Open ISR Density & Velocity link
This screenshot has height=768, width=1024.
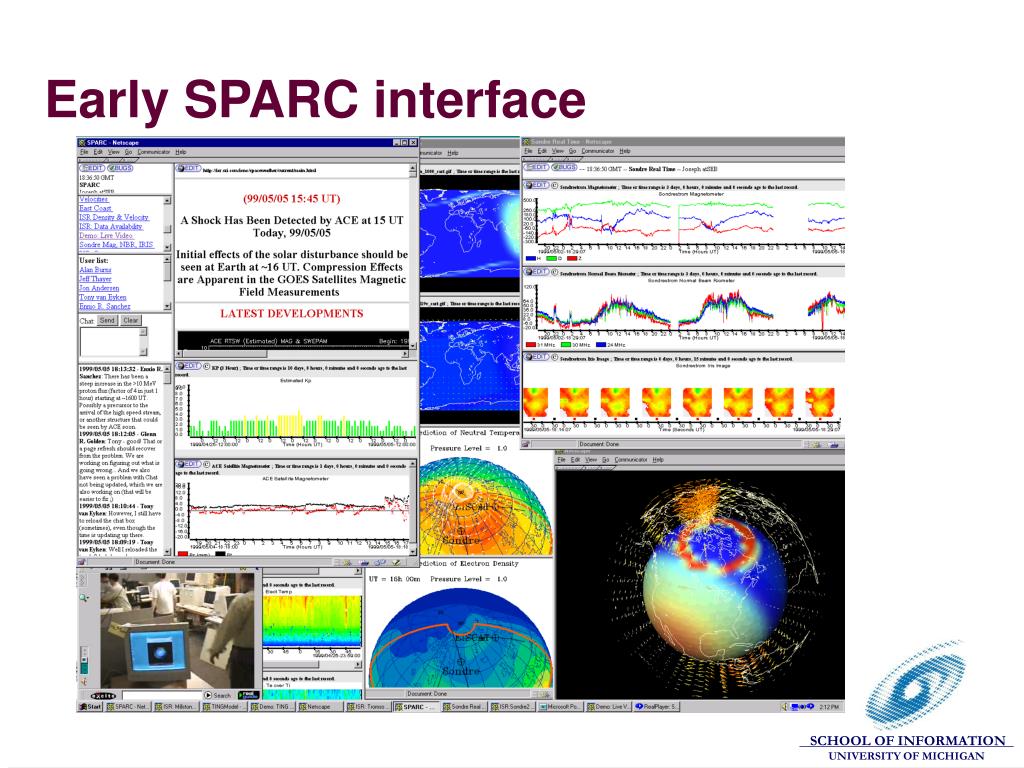(x=114, y=217)
